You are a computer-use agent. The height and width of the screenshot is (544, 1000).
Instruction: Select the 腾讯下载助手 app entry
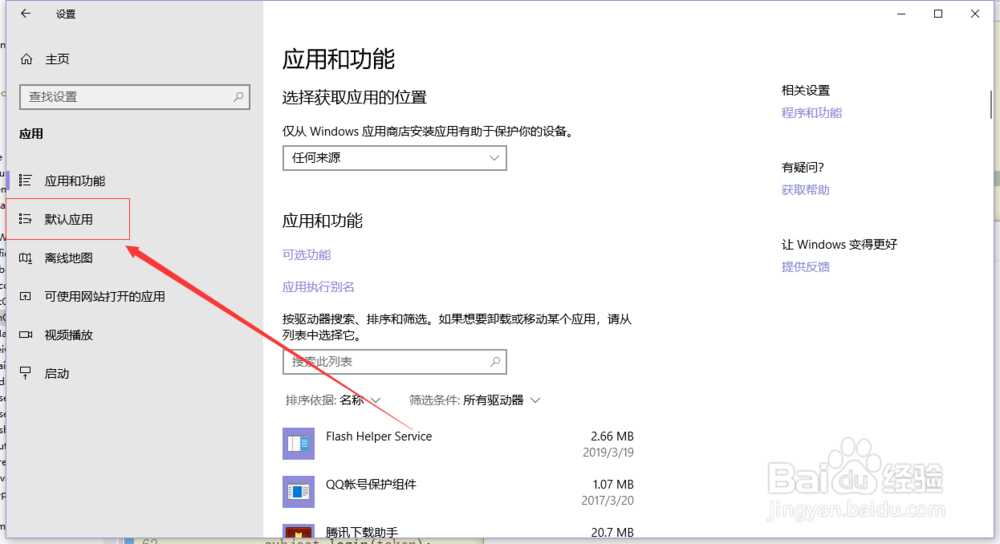pyautogui.click(x=362, y=532)
